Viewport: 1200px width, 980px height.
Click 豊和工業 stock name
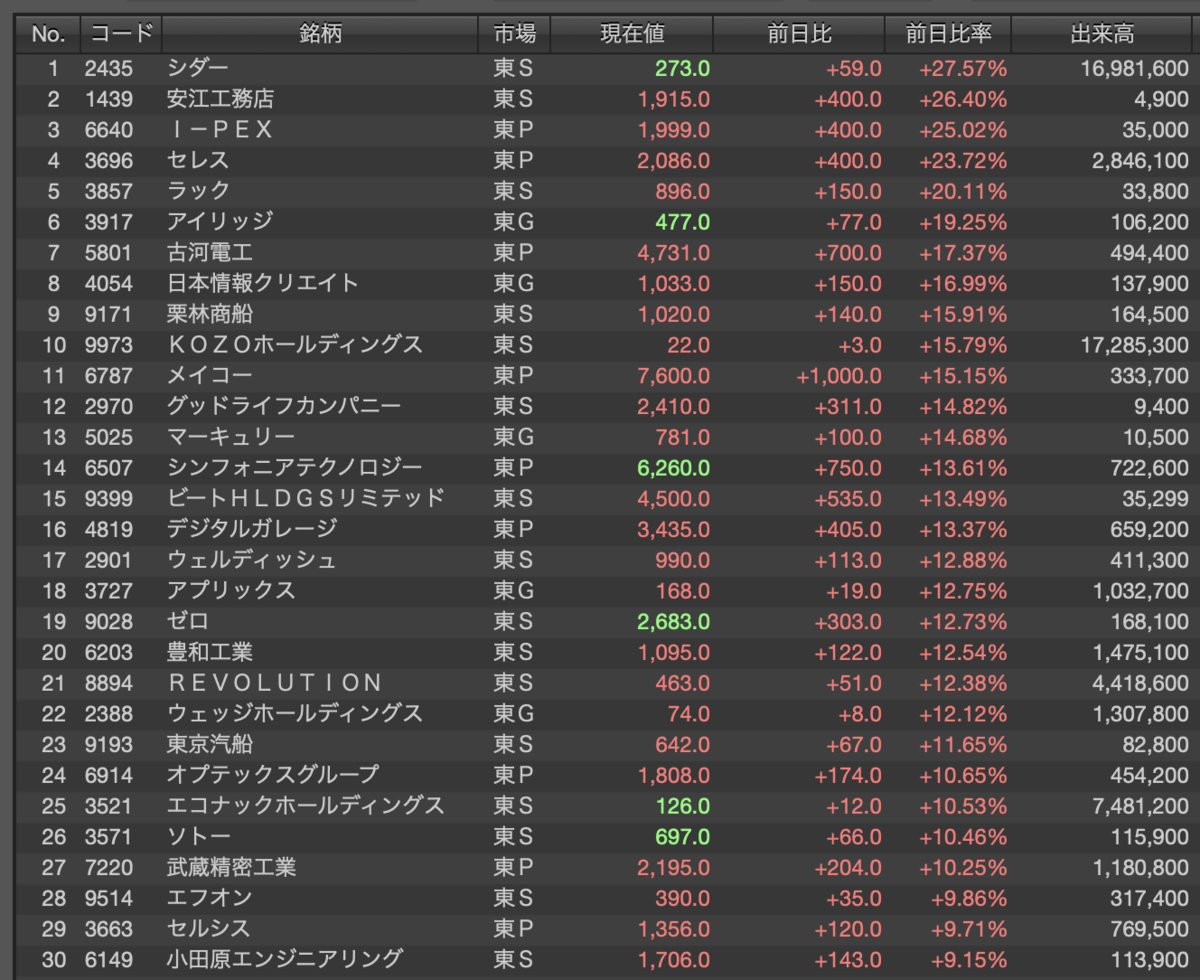209,652
